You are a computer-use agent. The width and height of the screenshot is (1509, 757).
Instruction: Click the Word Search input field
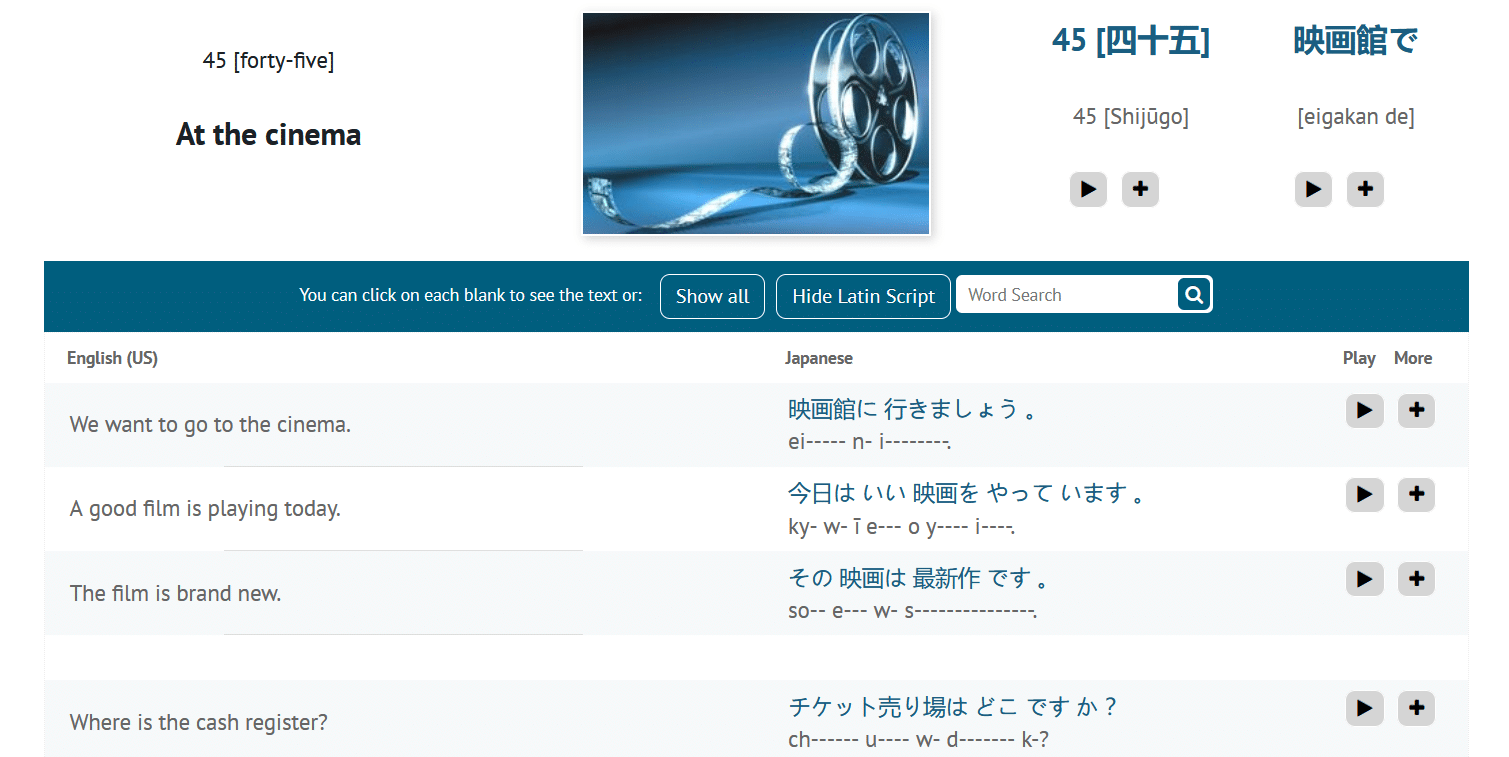point(1066,295)
